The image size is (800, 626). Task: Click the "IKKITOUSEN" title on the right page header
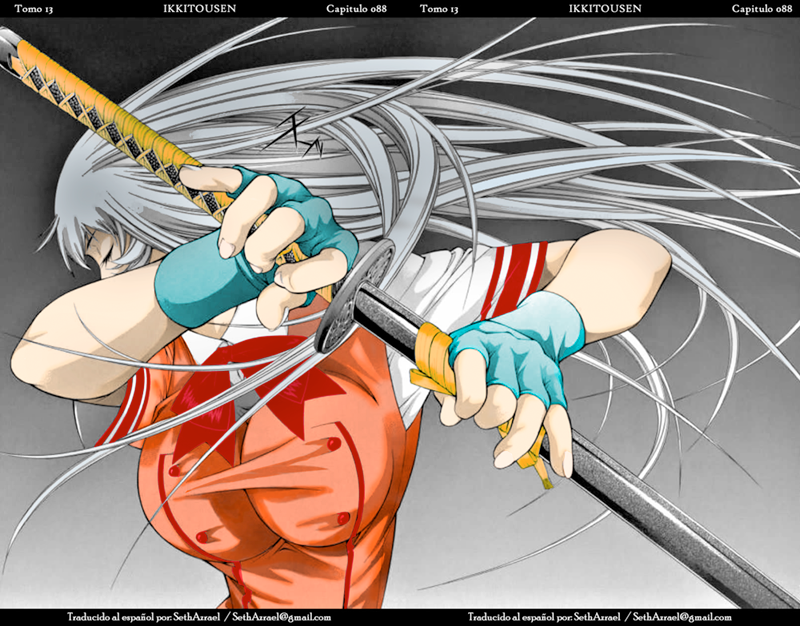pos(605,9)
